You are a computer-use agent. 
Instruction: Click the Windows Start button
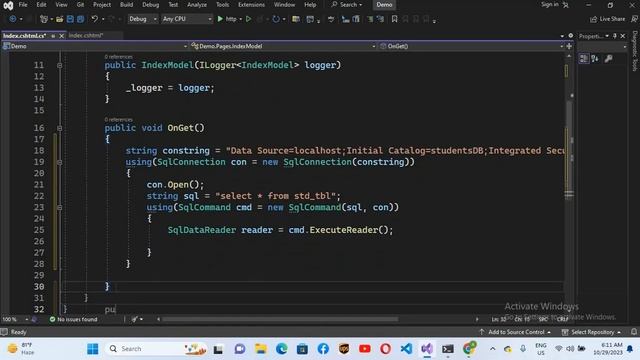click(x=93, y=349)
